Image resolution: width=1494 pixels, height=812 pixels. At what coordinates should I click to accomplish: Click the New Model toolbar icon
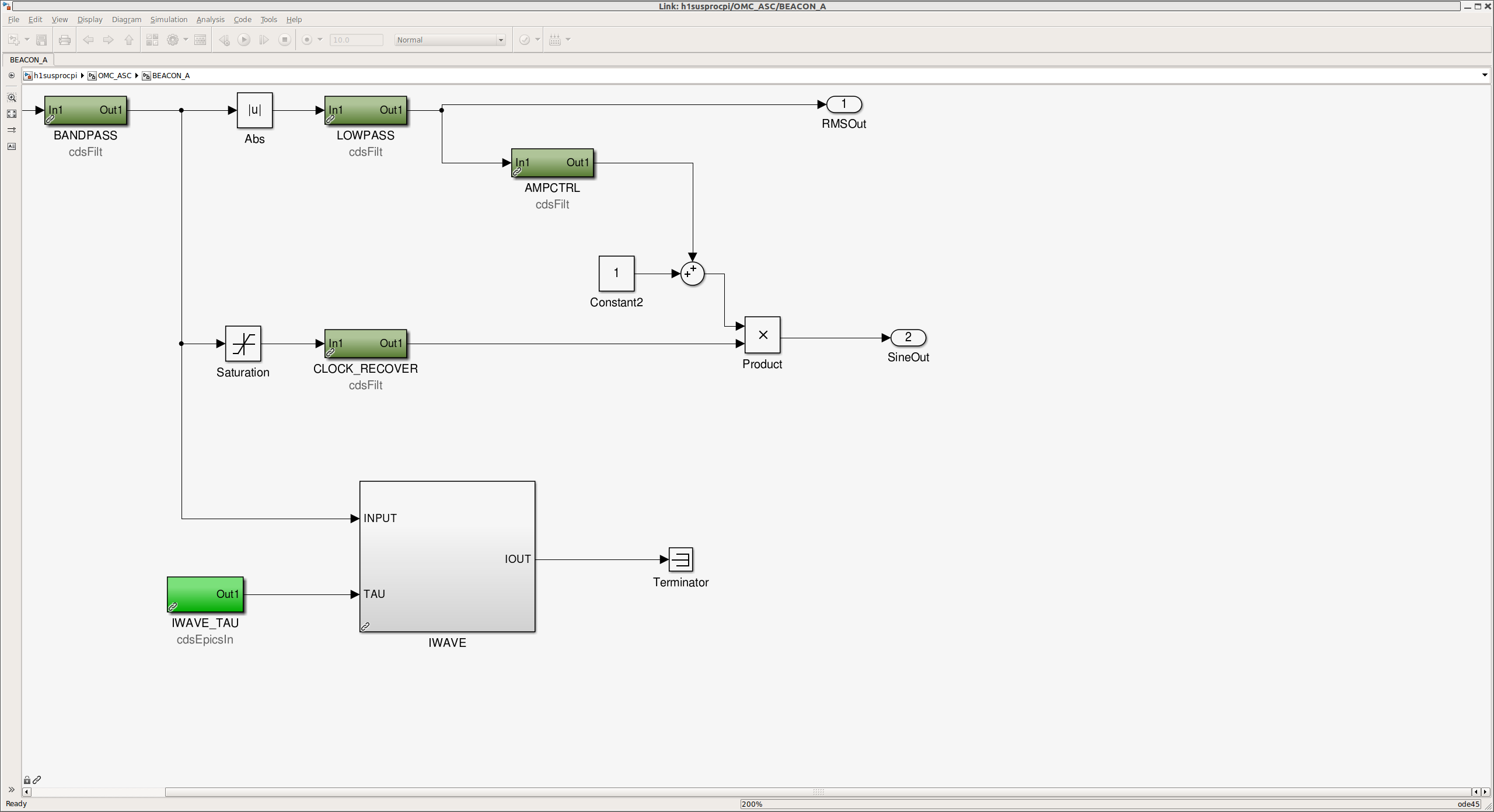pos(13,40)
